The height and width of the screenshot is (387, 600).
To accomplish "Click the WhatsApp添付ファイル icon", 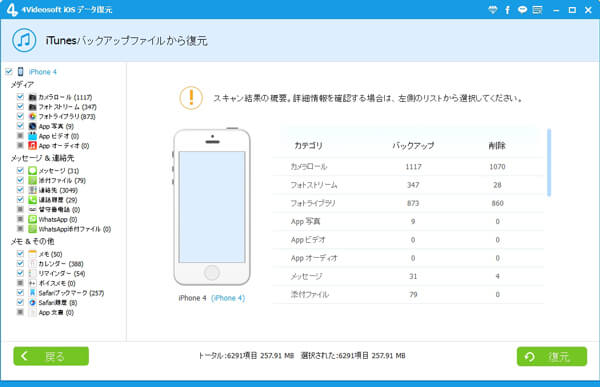I will pos(33,229).
